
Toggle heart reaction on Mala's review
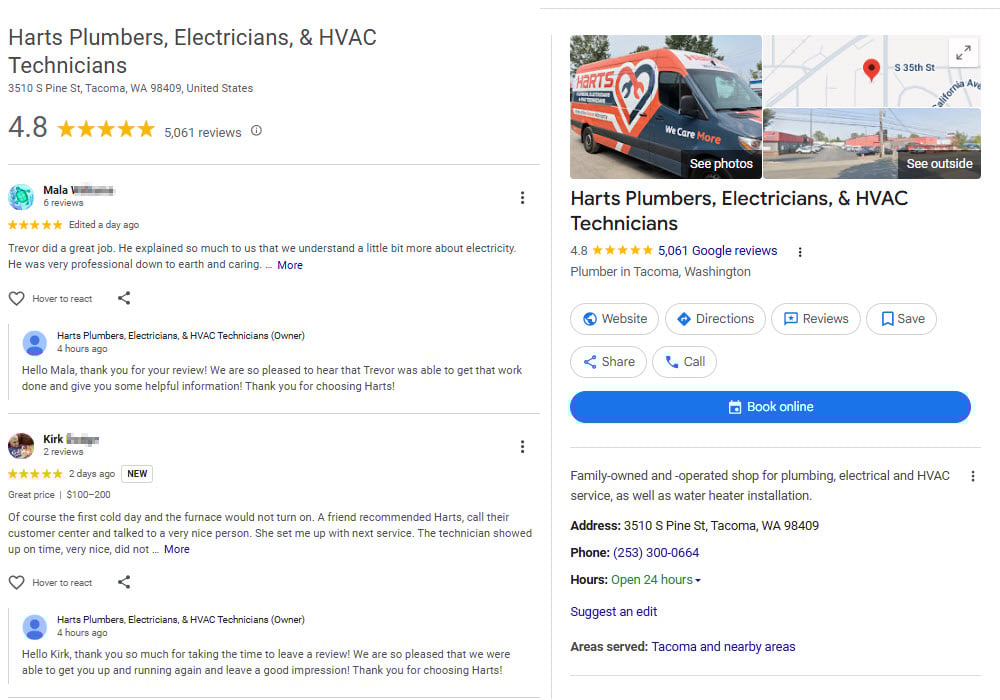click(16, 298)
